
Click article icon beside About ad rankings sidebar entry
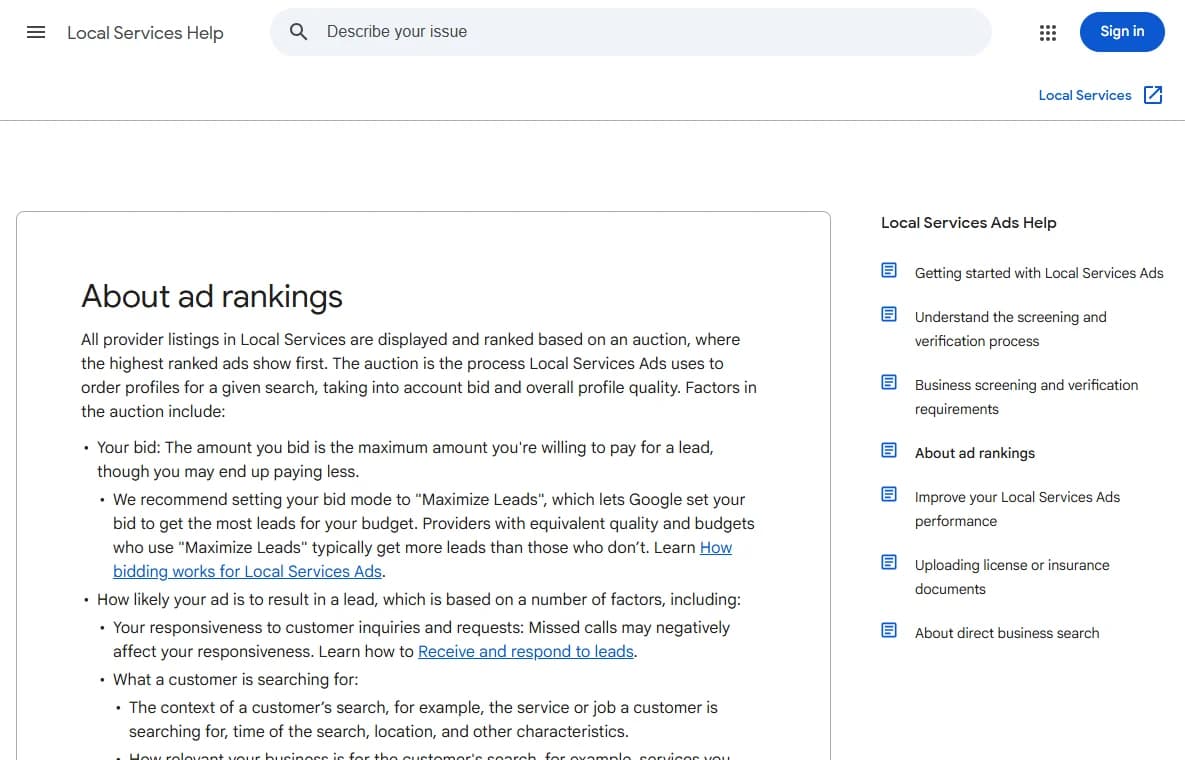point(889,450)
